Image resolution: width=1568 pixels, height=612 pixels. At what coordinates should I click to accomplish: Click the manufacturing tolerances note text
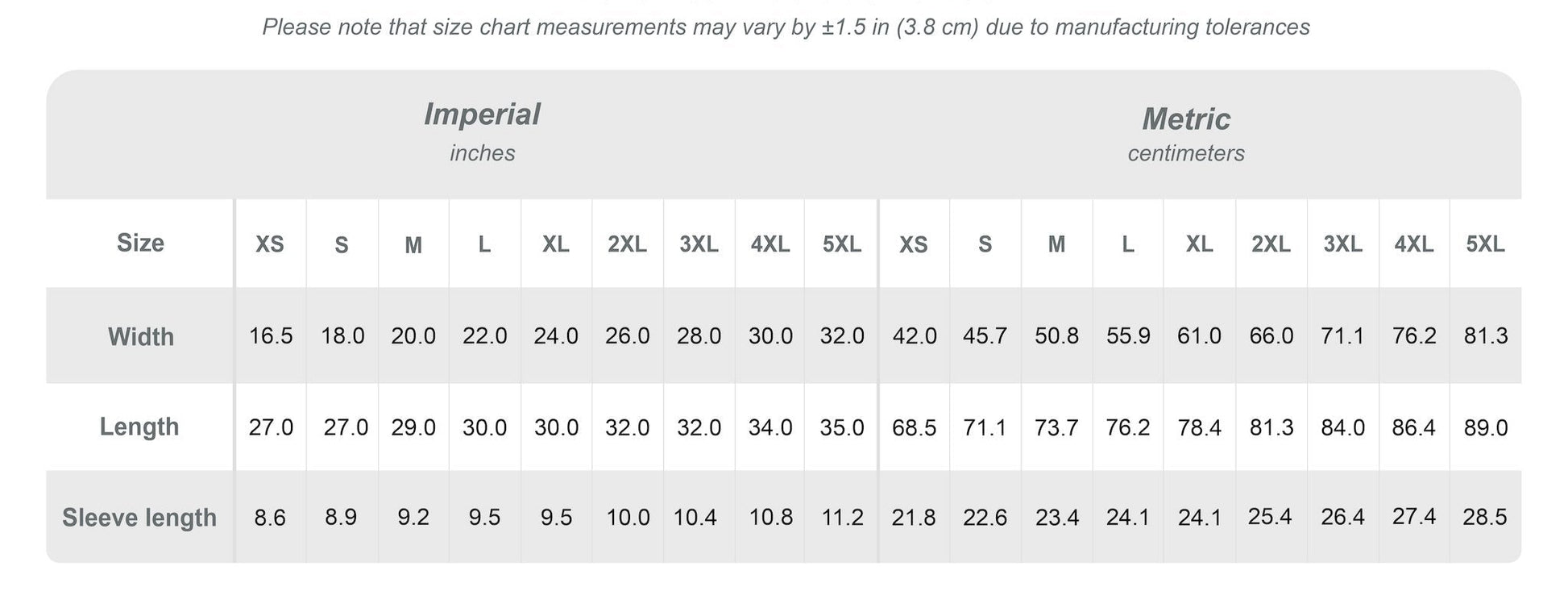click(x=786, y=27)
